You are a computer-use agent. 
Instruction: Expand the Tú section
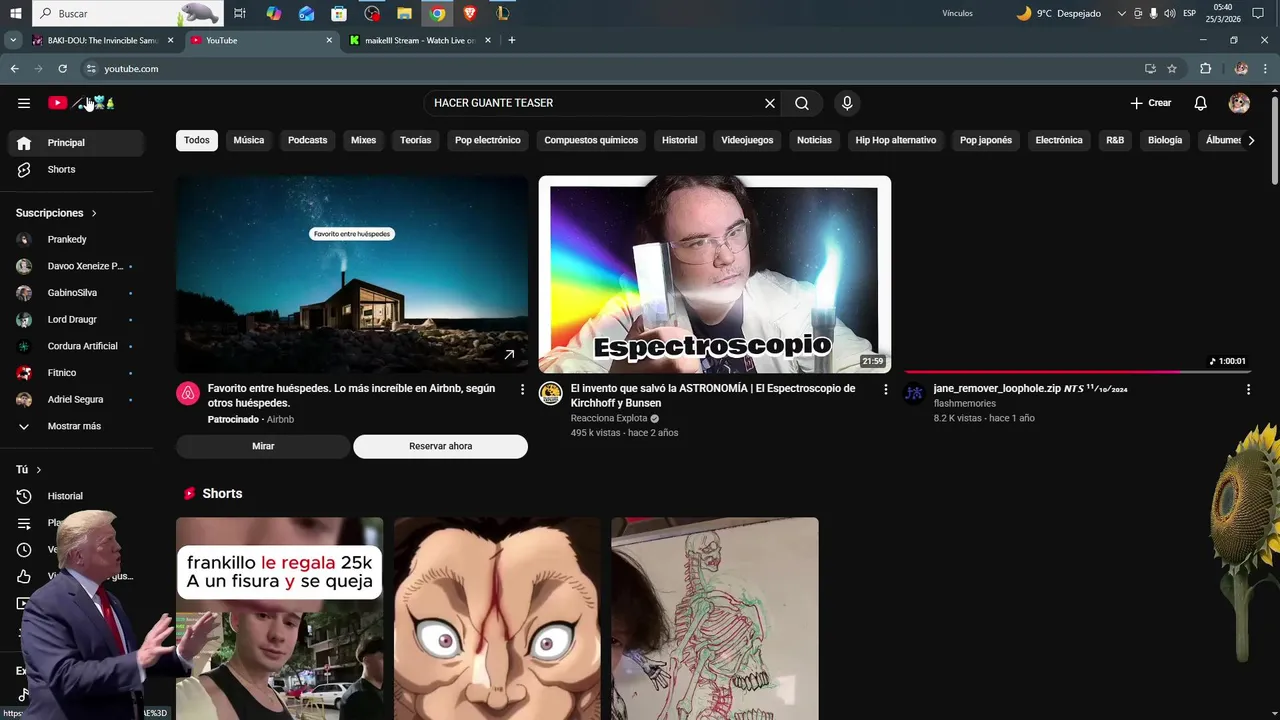[29, 470]
